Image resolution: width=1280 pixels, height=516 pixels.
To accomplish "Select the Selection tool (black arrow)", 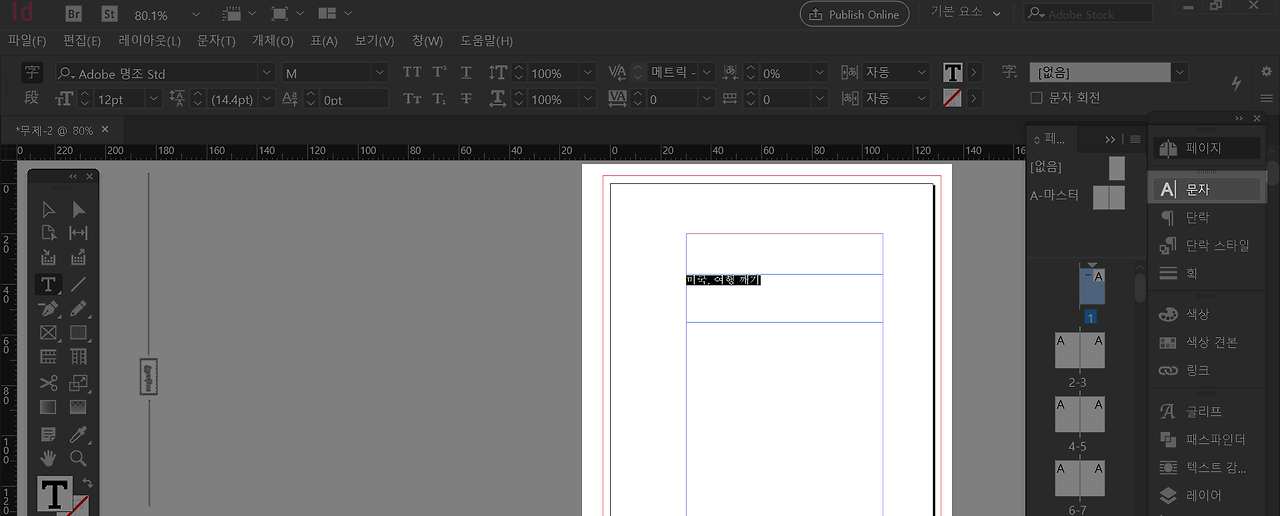I will point(48,209).
